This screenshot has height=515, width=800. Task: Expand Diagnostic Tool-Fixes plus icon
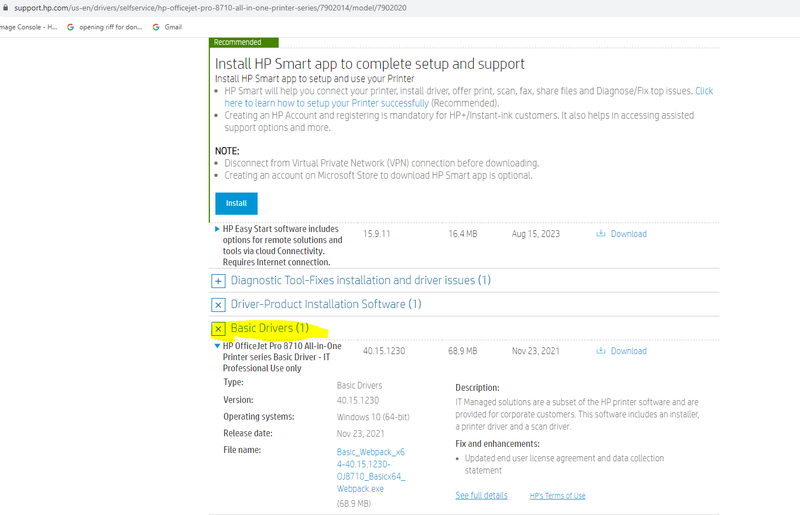tap(218, 281)
